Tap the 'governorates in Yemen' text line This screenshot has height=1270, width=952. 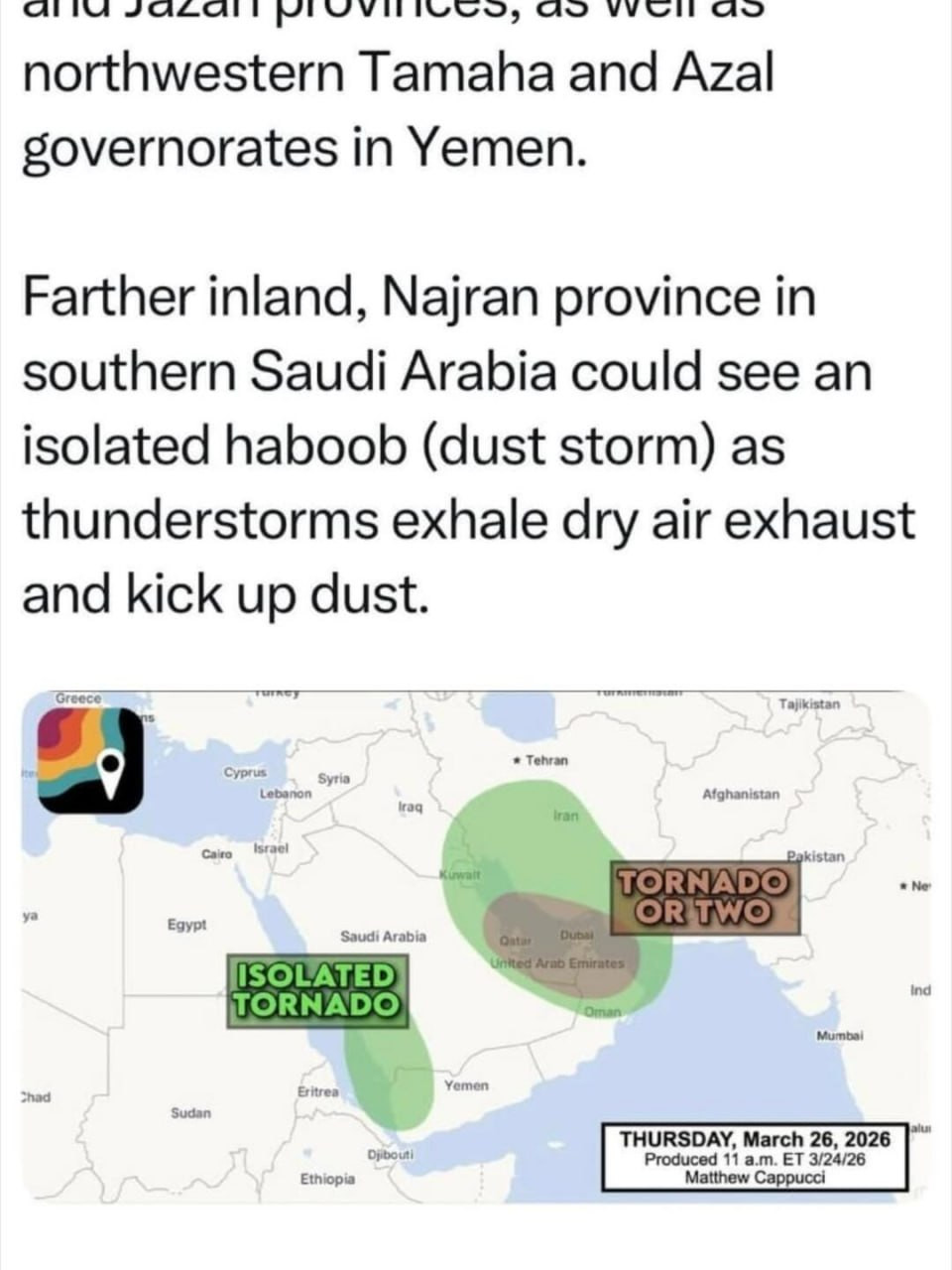299,147
